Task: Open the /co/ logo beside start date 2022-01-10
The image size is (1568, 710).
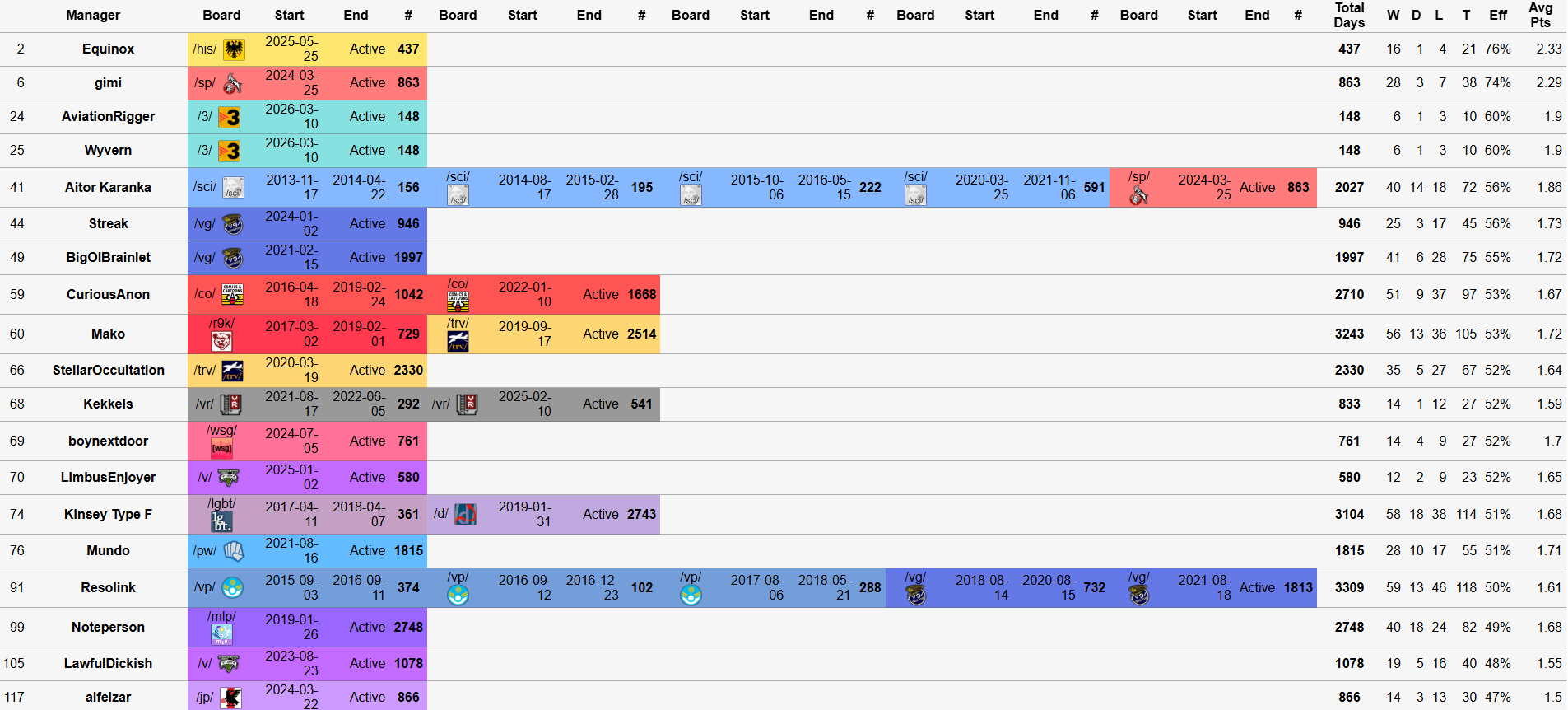Action: pos(458,302)
